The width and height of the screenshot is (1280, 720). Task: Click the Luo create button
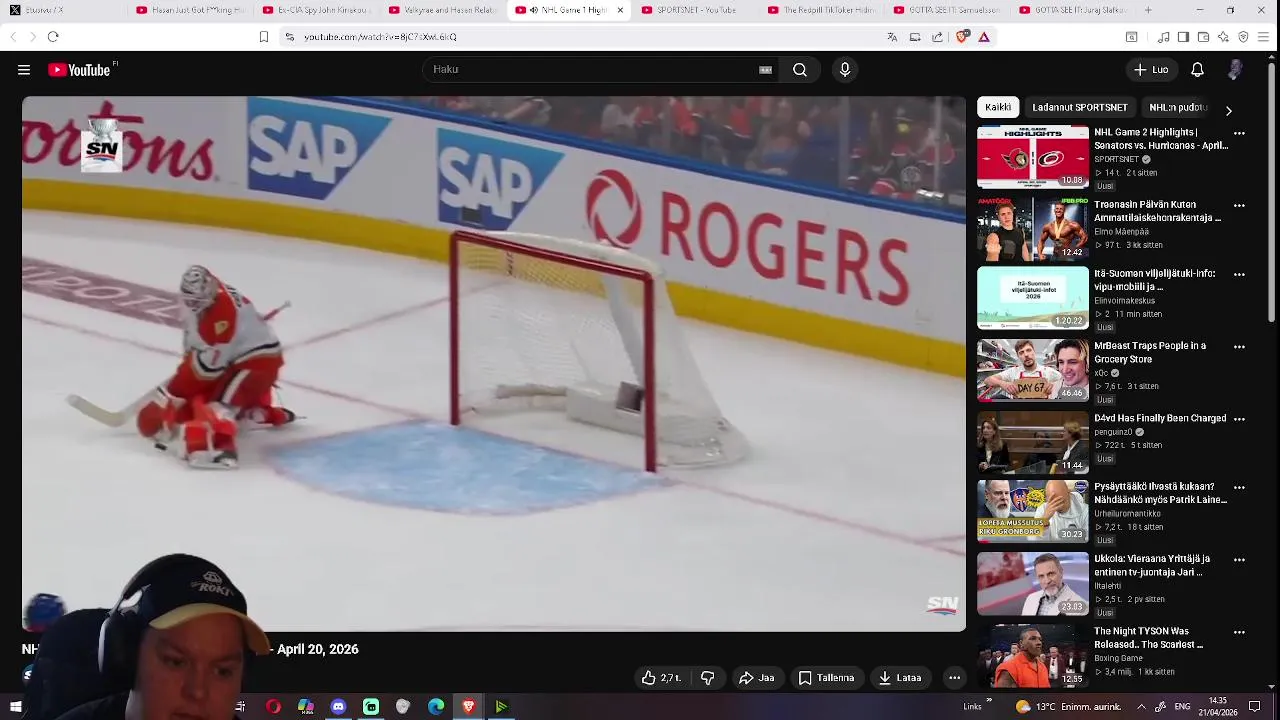pos(1151,70)
